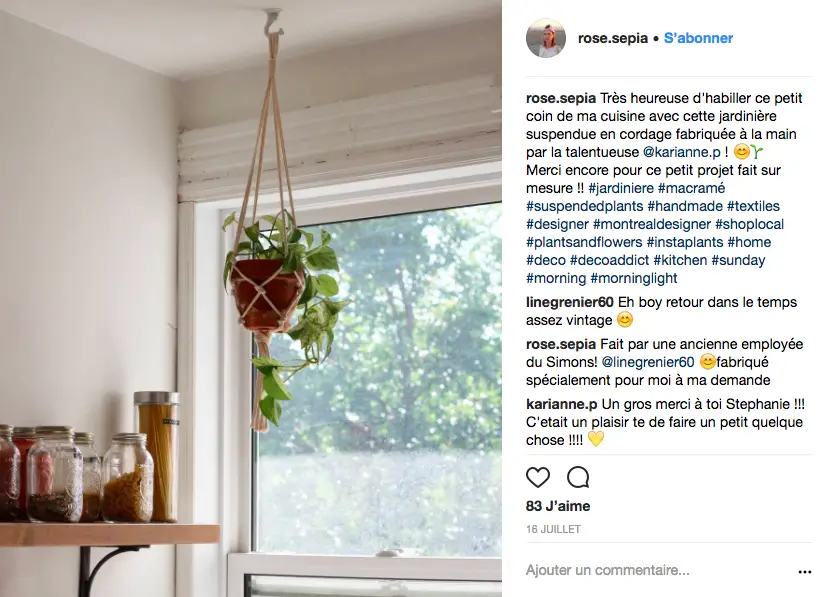Open the #morninglight hashtag
The image size is (836, 597).
(x=634, y=278)
